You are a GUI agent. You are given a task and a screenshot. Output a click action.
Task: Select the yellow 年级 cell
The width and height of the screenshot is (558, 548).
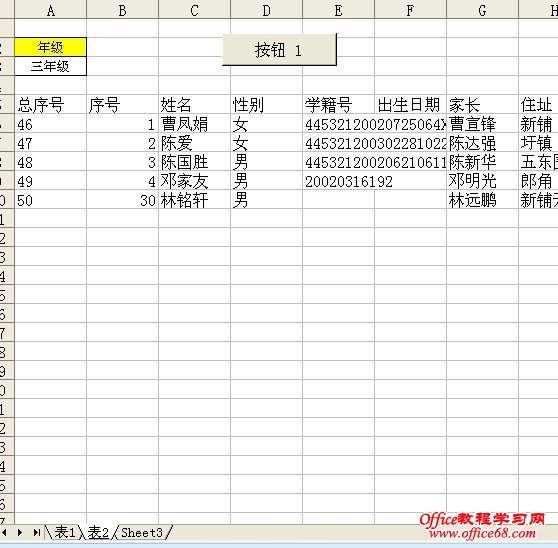[x=51, y=47]
